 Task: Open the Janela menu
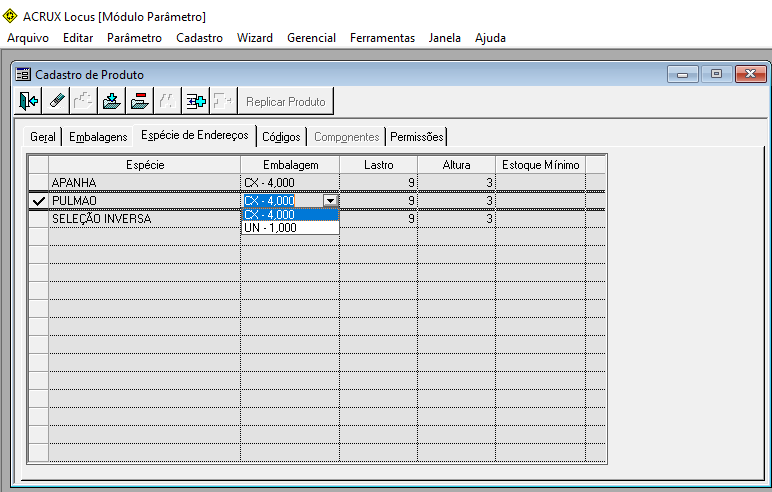click(x=445, y=38)
